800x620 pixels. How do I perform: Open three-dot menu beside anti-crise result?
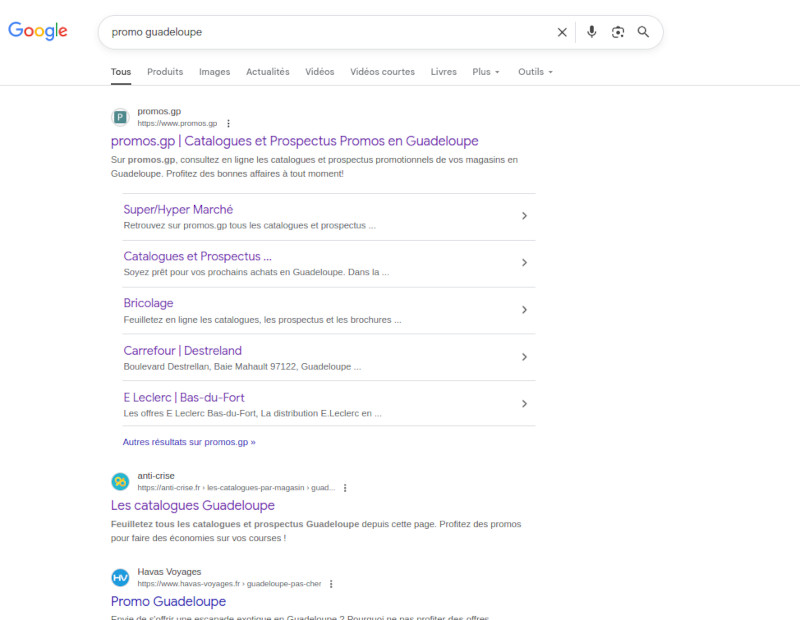point(345,488)
